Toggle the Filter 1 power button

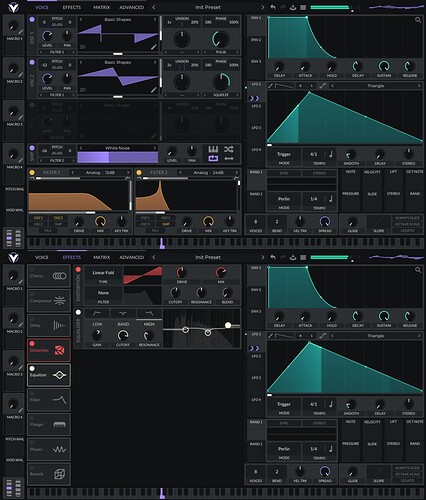point(32,172)
